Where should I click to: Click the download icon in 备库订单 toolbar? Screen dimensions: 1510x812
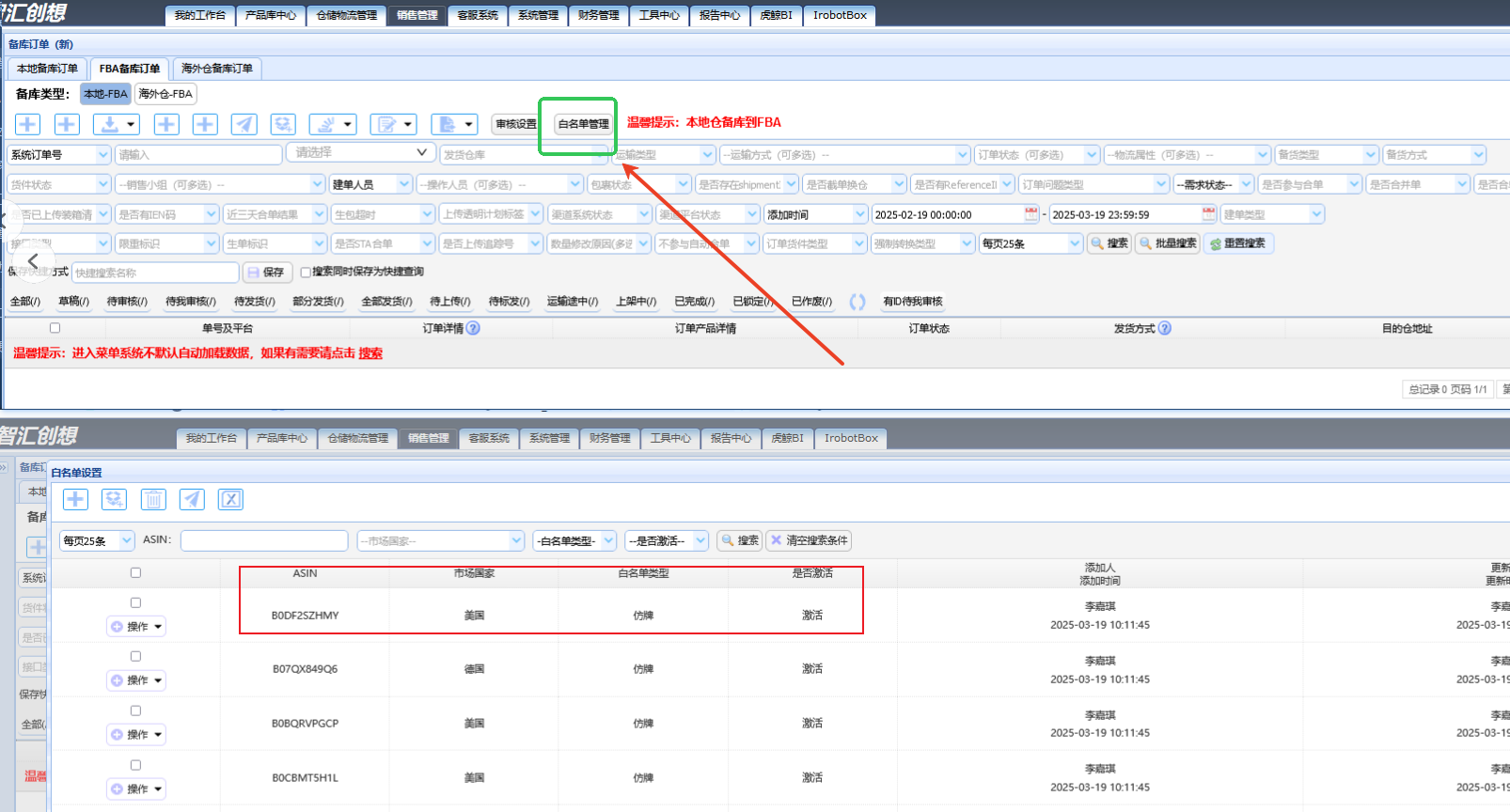pyautogui.click(x=118, y=124)
